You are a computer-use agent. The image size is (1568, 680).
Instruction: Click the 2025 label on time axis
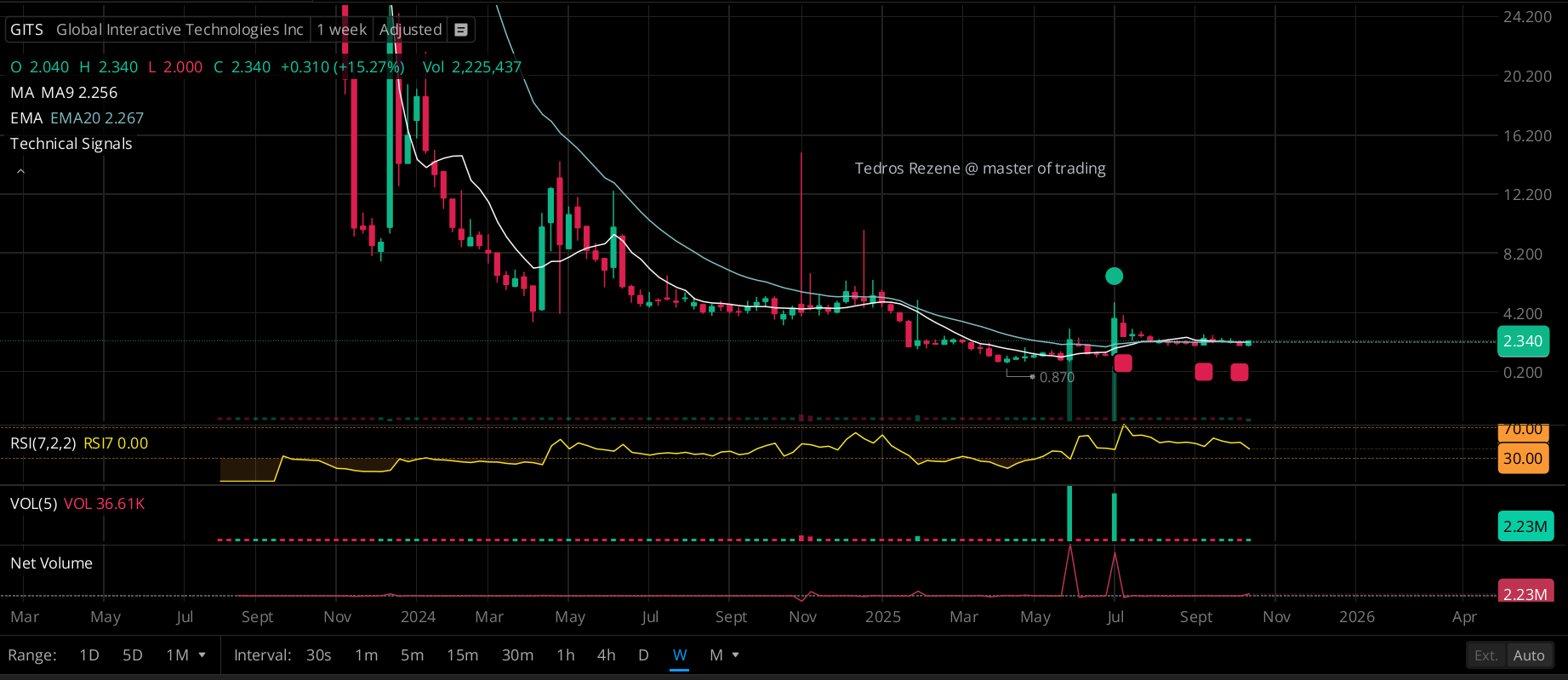click(882, 616)
